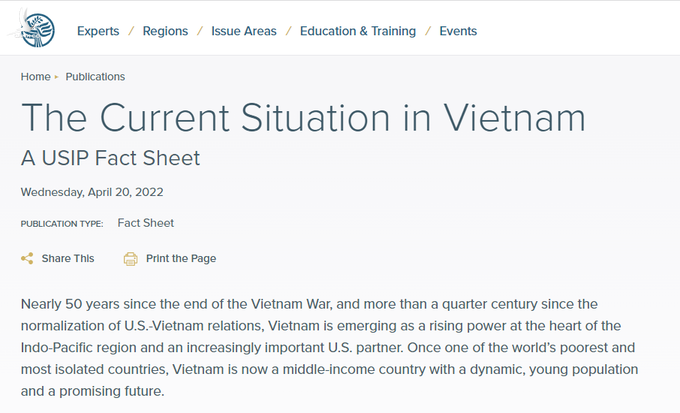Open the Regions menu
680x413 pixels.
pos(165,31)
